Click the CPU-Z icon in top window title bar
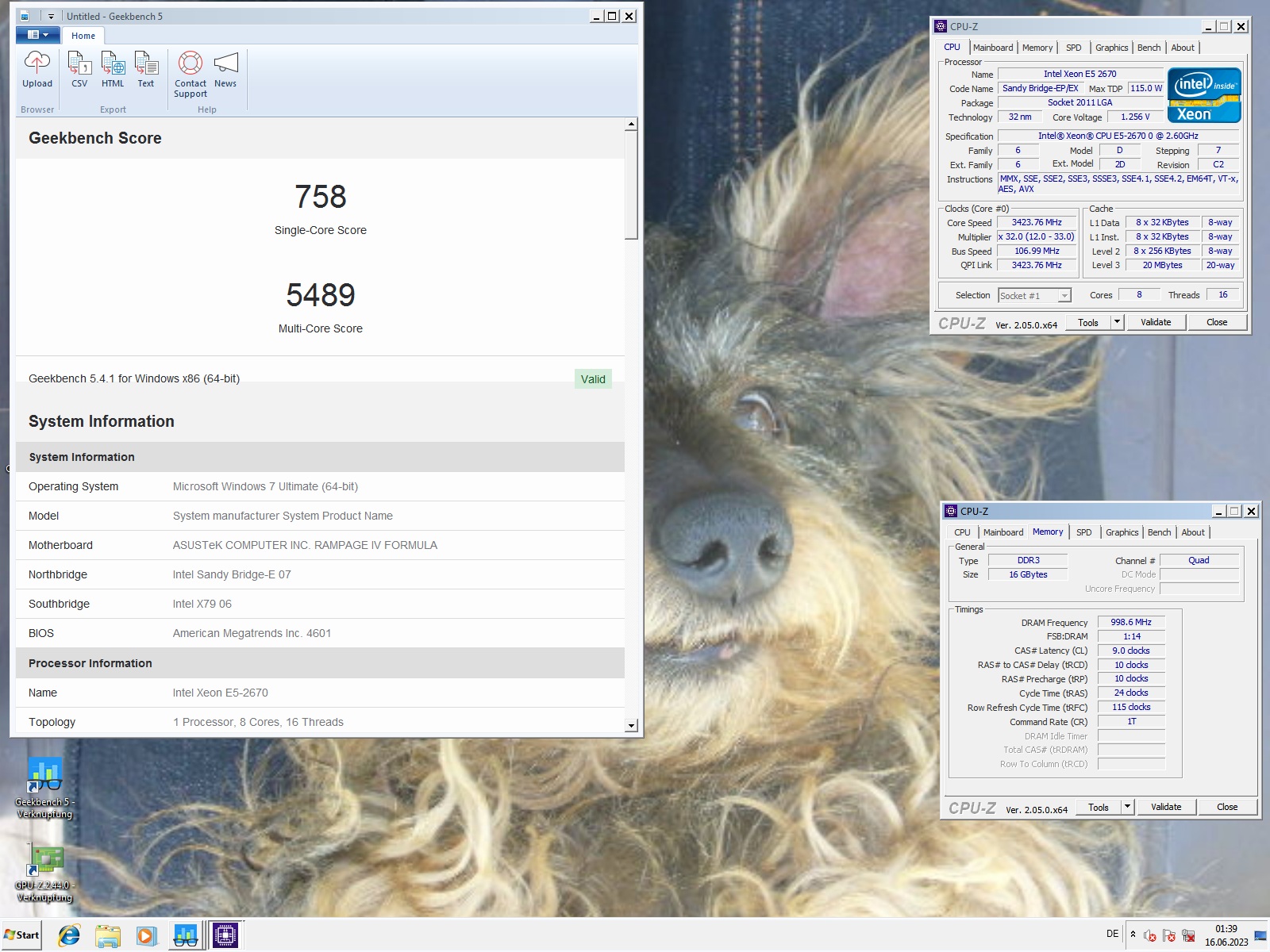The height and width of the screenshot is (952, 1270). click(941, 26)
